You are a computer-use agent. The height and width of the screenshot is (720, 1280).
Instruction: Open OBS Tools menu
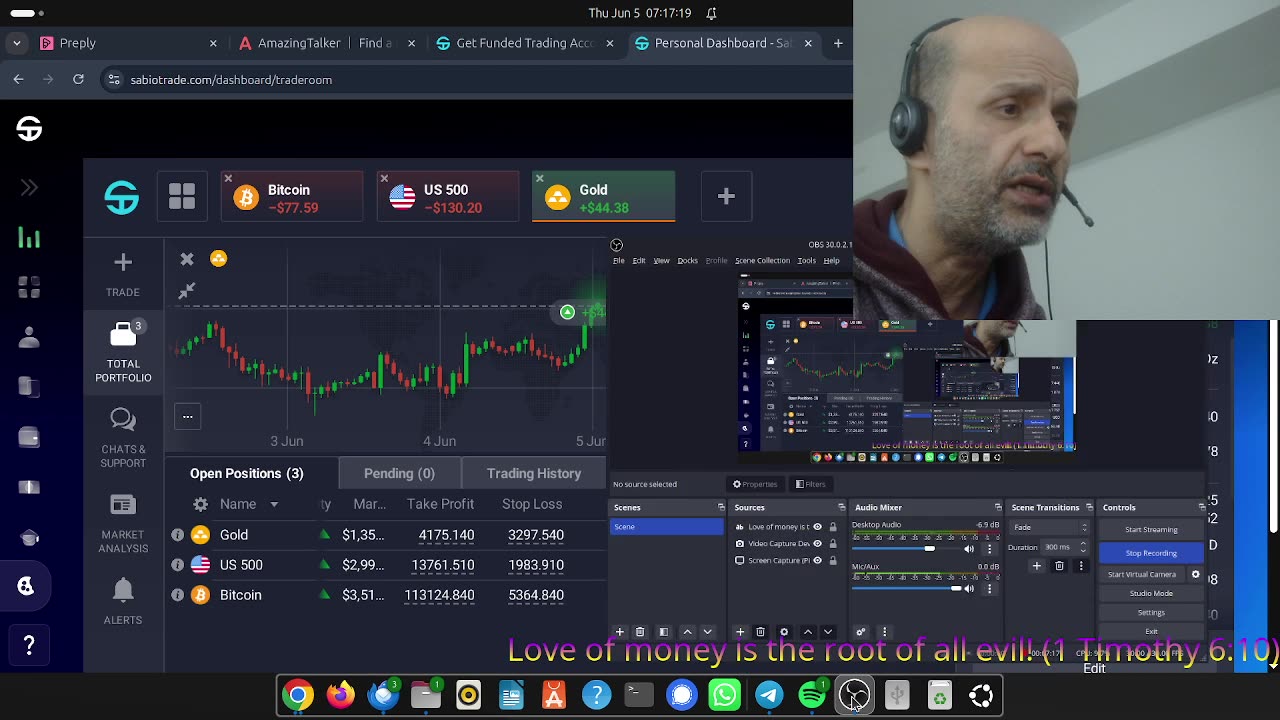806,261
